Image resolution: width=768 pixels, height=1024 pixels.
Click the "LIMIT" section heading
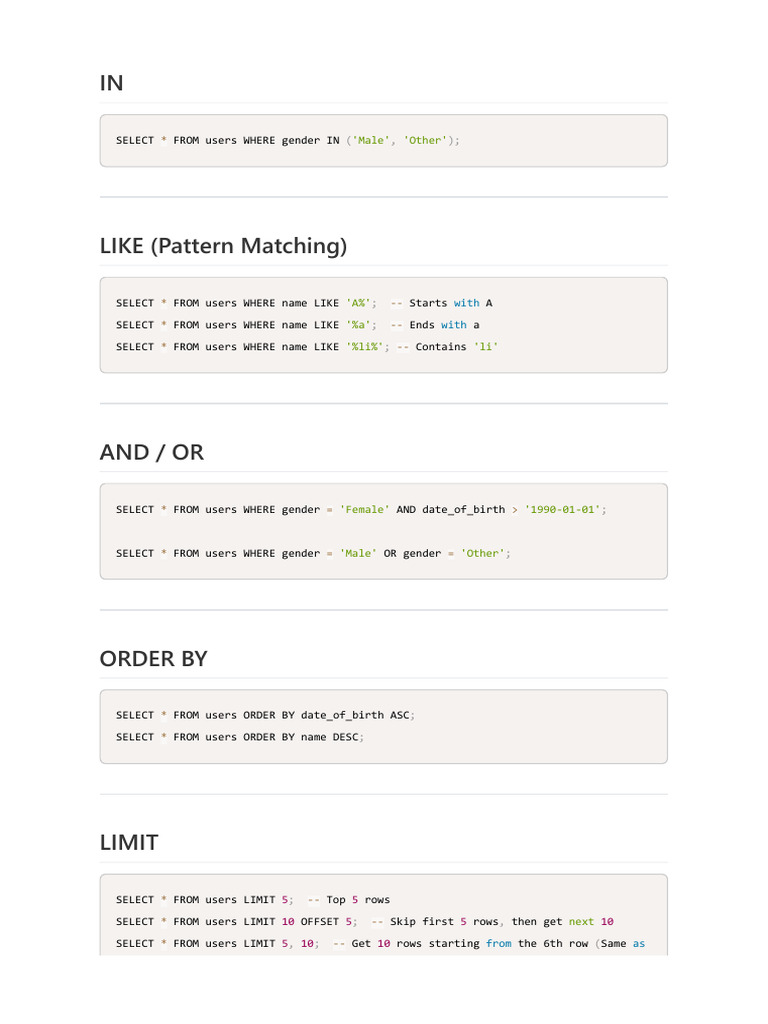click(x=129, y=842)
